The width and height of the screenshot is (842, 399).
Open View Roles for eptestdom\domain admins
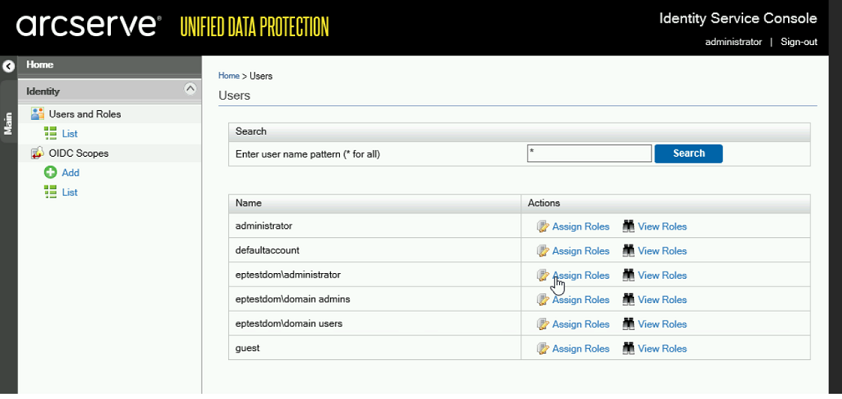pyautogui.click(x=662, y=300)
